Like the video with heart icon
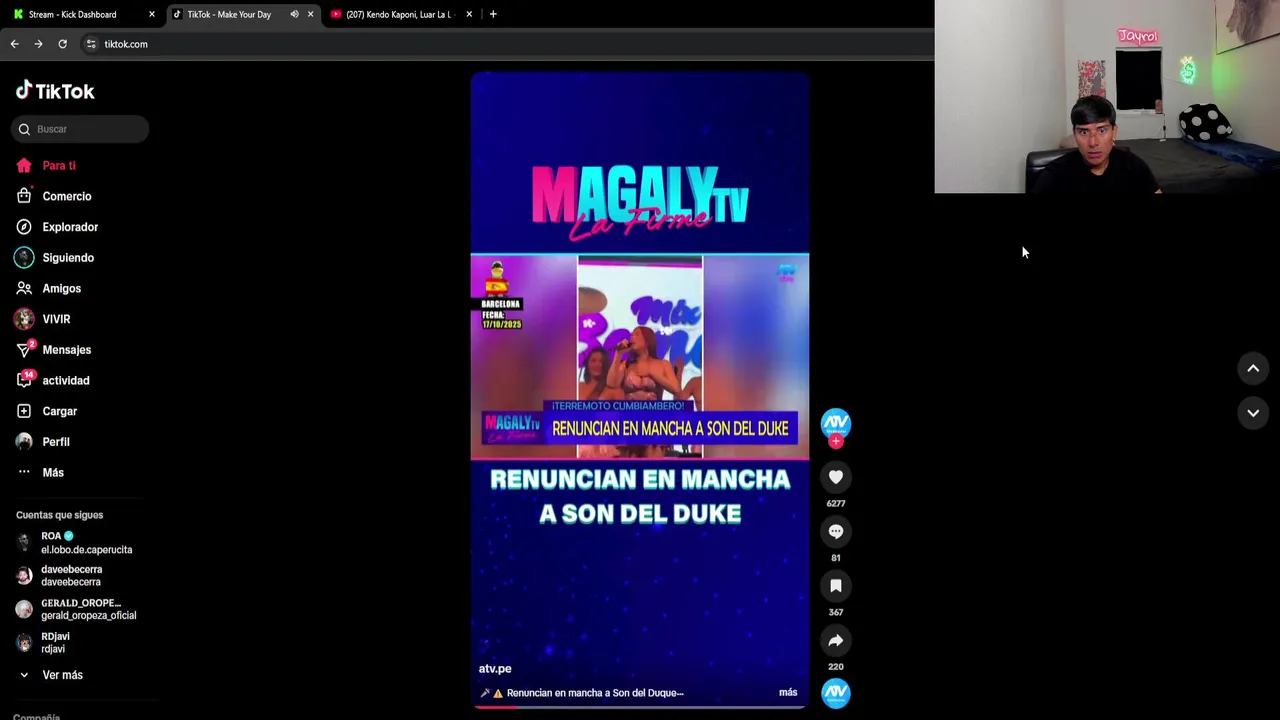Viewport: 1280px width, 720px height. pos(836,477)
